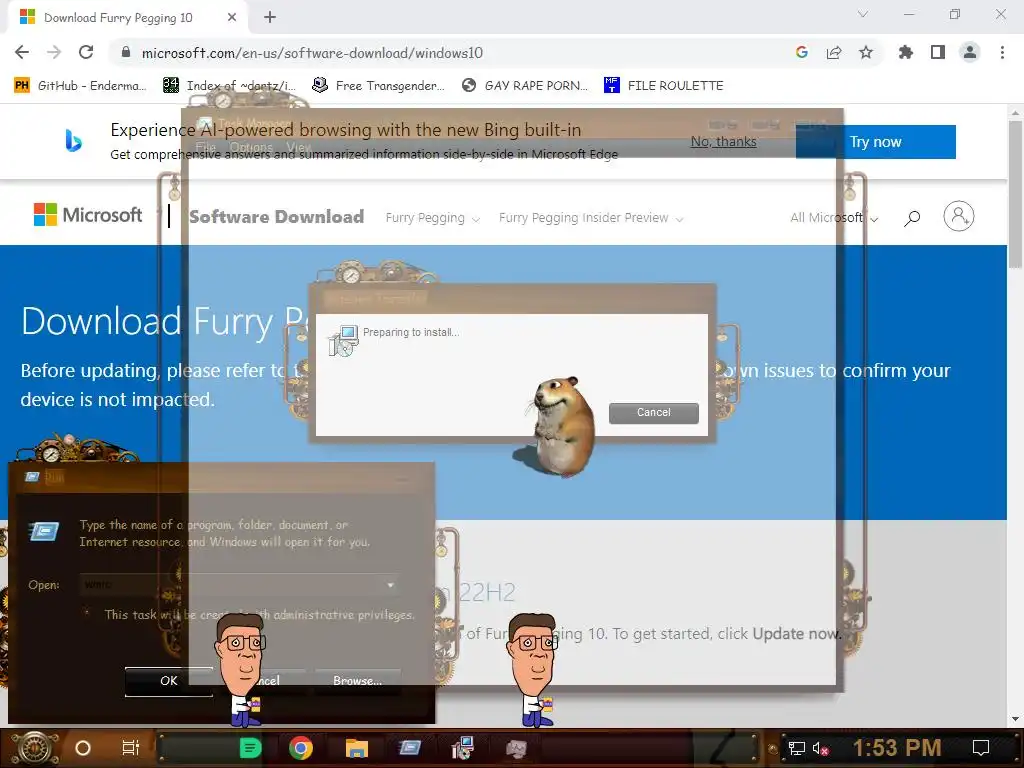The image size is (1024, 768).
Task: Click the network tray icon
Action: [796, 748]
